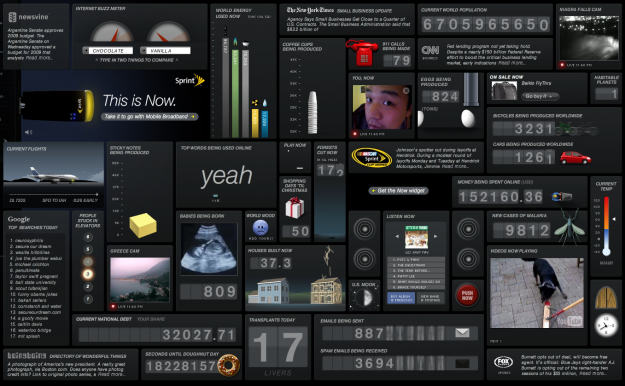Click the yellow sticky note cube

tap(143, 225)
